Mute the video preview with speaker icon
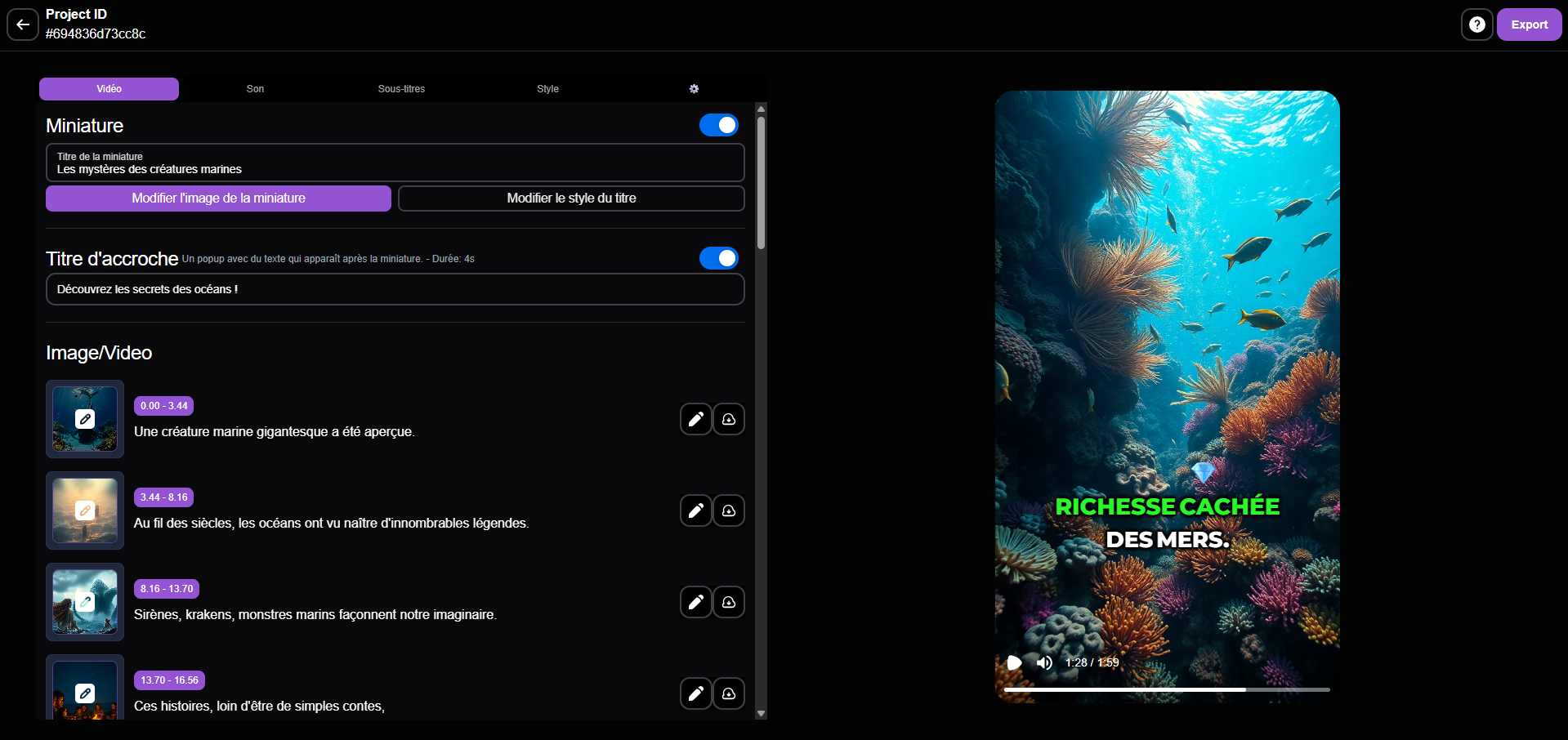 [1044, 662]
